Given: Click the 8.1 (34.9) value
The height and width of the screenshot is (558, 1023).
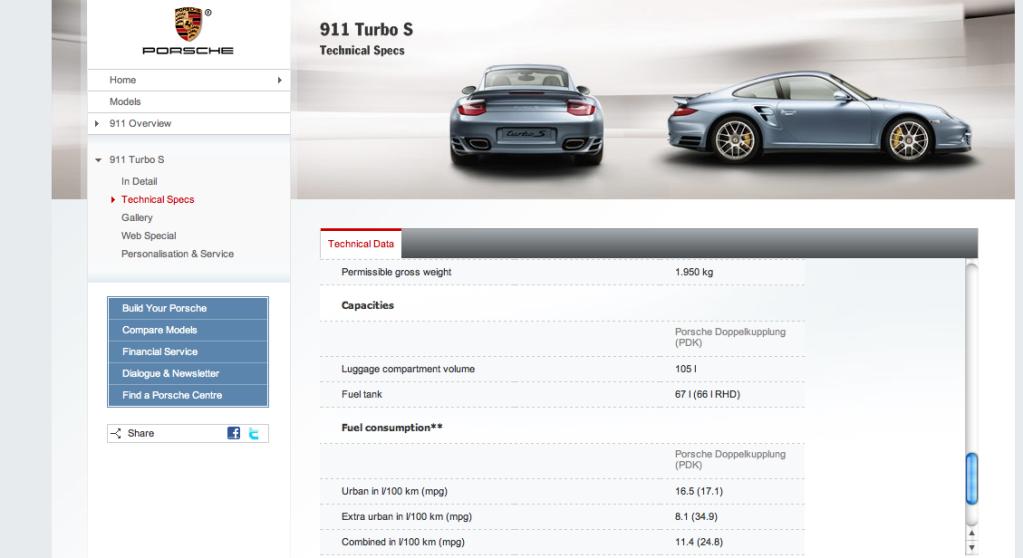Looking at the screenshot, I should 696,516.
